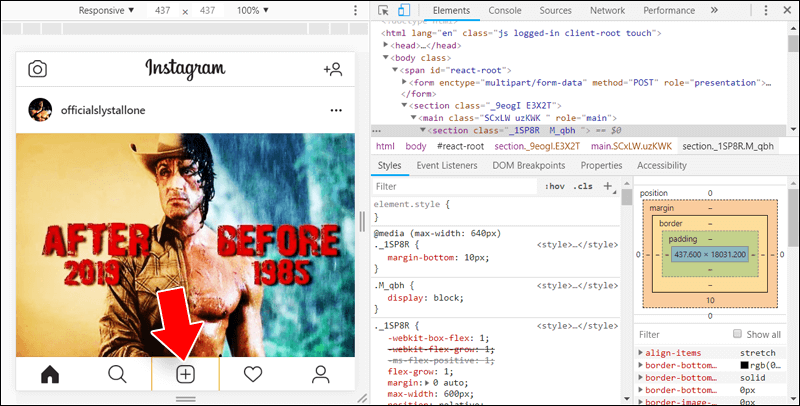Tap the new post plus icon
The width and height of the screenshot is (800, 406).
186,374
